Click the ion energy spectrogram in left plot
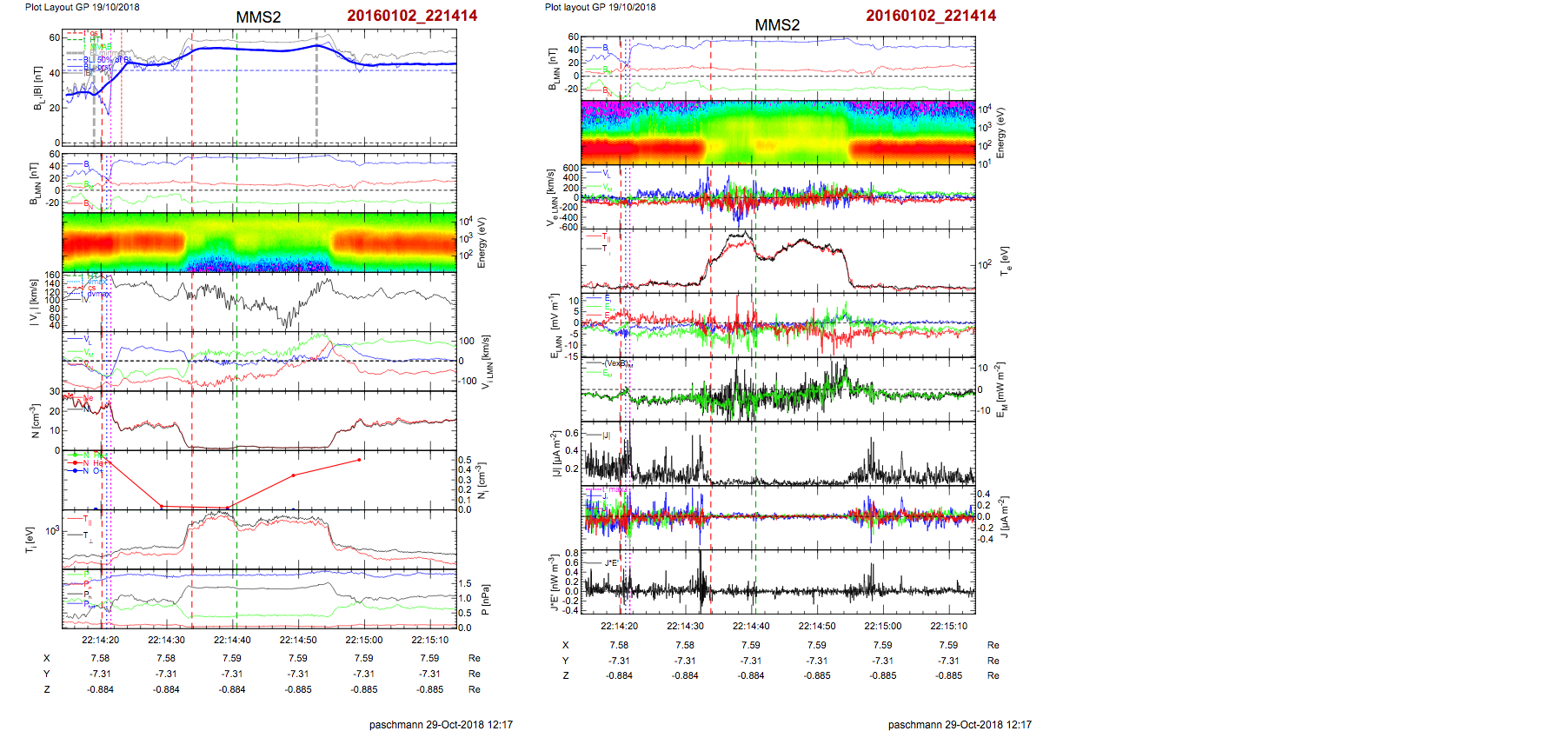This screenshot has width=1568, height=731. point(259,242)
